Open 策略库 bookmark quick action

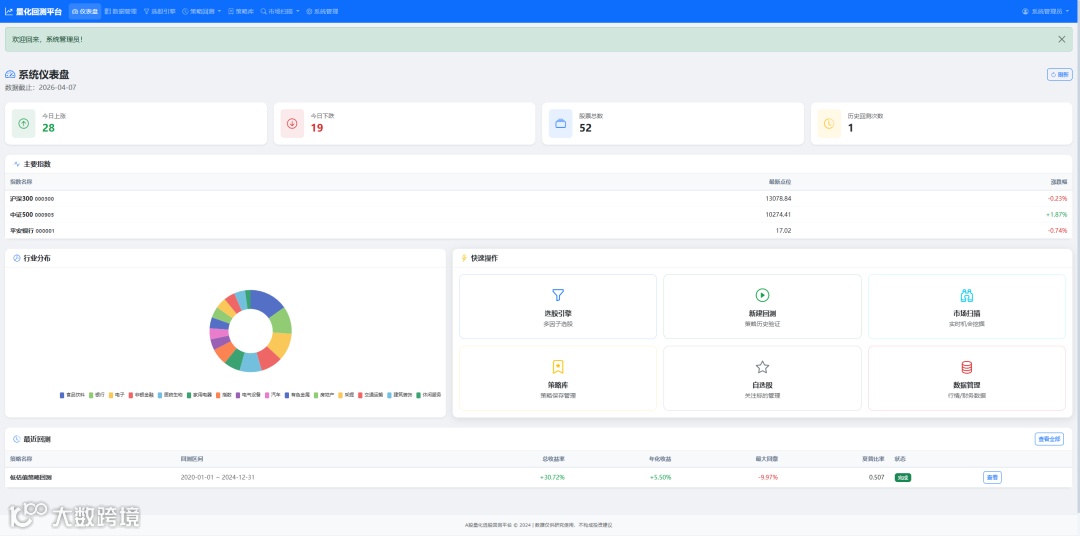pyautogui.click(x=557, y=378)
